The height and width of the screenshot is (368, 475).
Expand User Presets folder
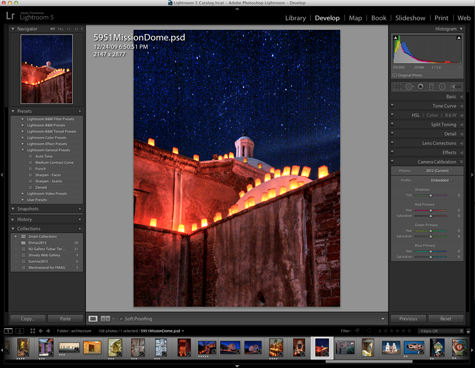coord(23,200)
